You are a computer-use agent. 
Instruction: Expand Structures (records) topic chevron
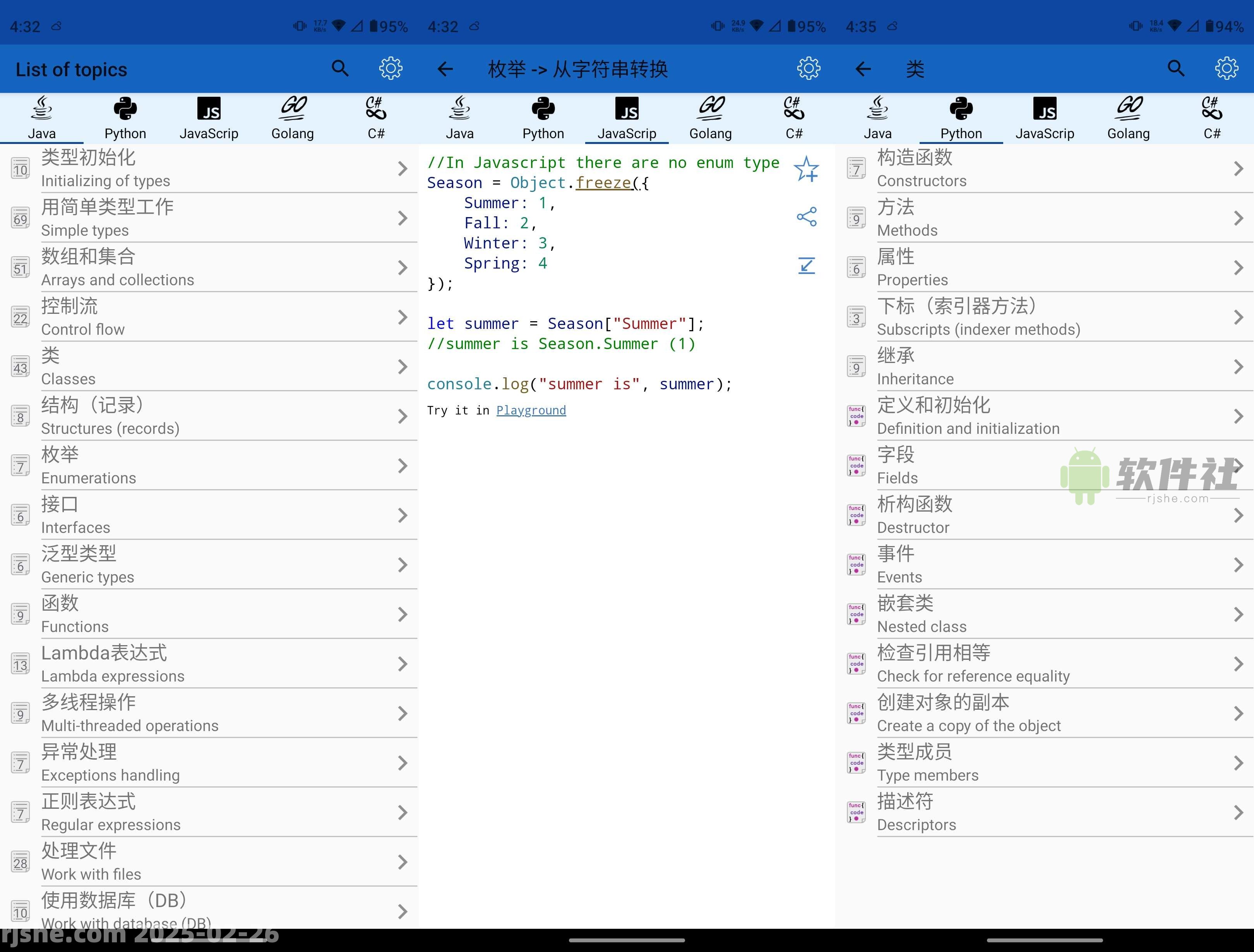pyautogui.click(x=403, y=416)
